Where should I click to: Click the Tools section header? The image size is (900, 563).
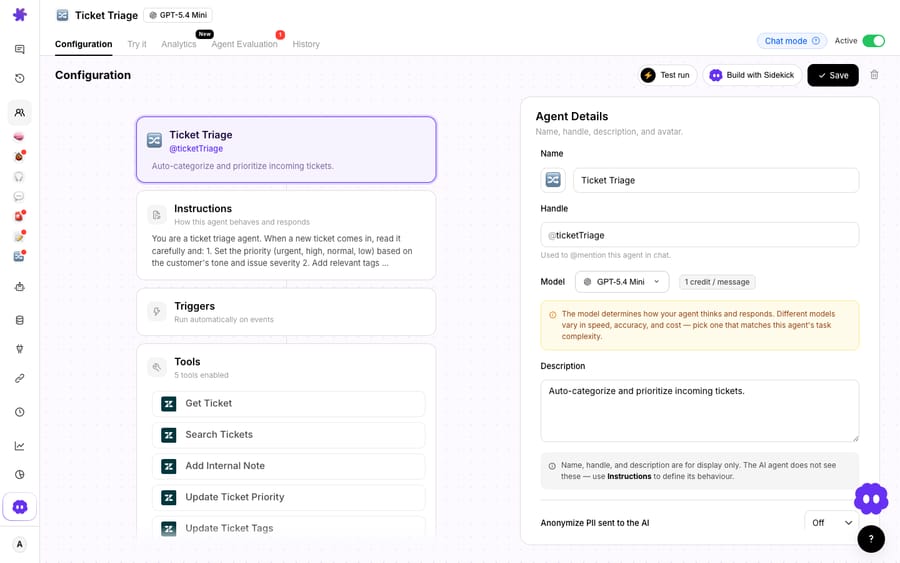(187, 362)
